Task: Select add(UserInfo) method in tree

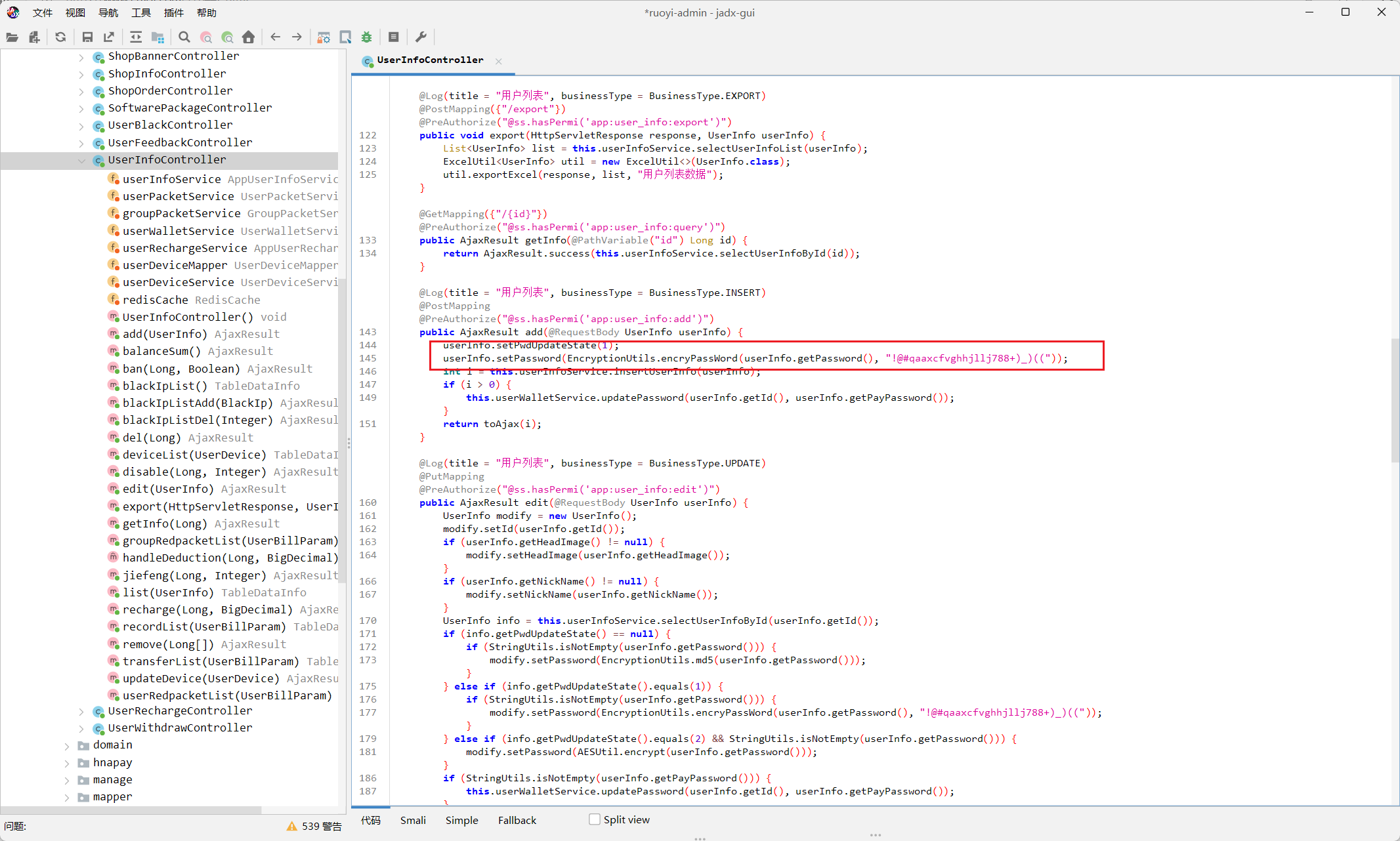Action: [201, 334]
